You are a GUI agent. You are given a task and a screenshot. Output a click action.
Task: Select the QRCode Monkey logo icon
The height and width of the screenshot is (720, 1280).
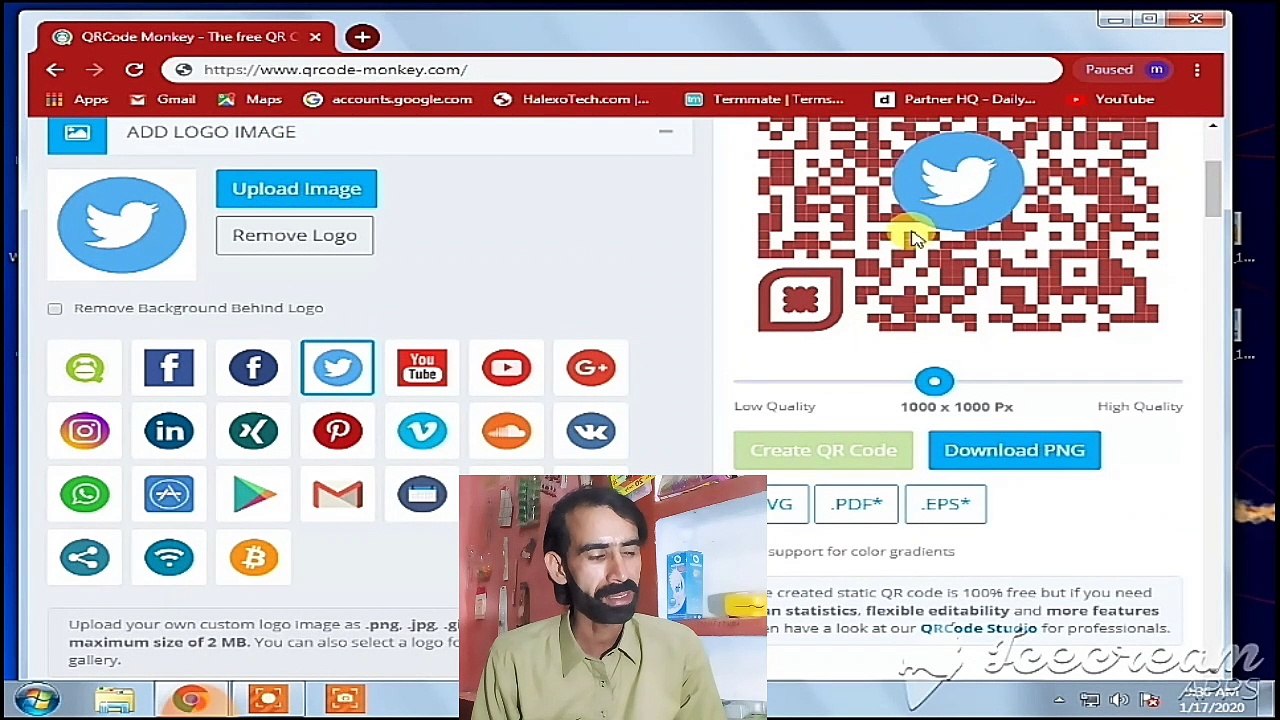pos(85,368)
